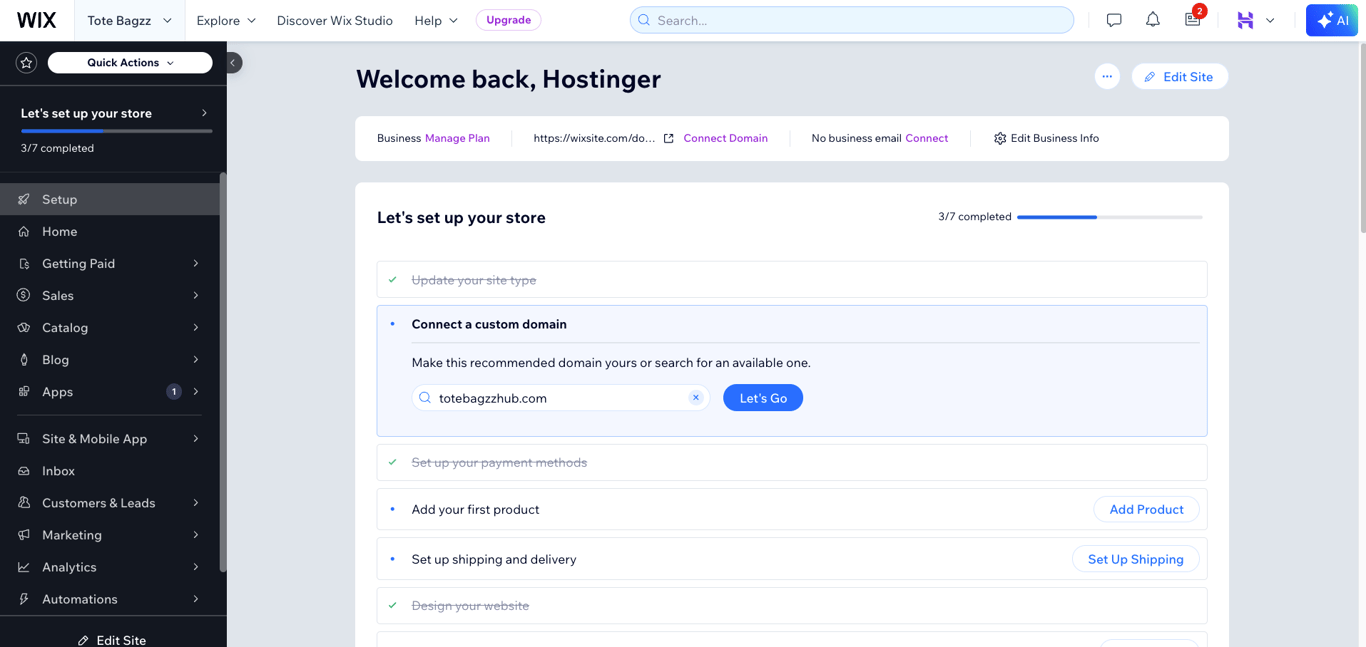
Task: Click the notifications bell icon
Action: (x=1152, y=19)
